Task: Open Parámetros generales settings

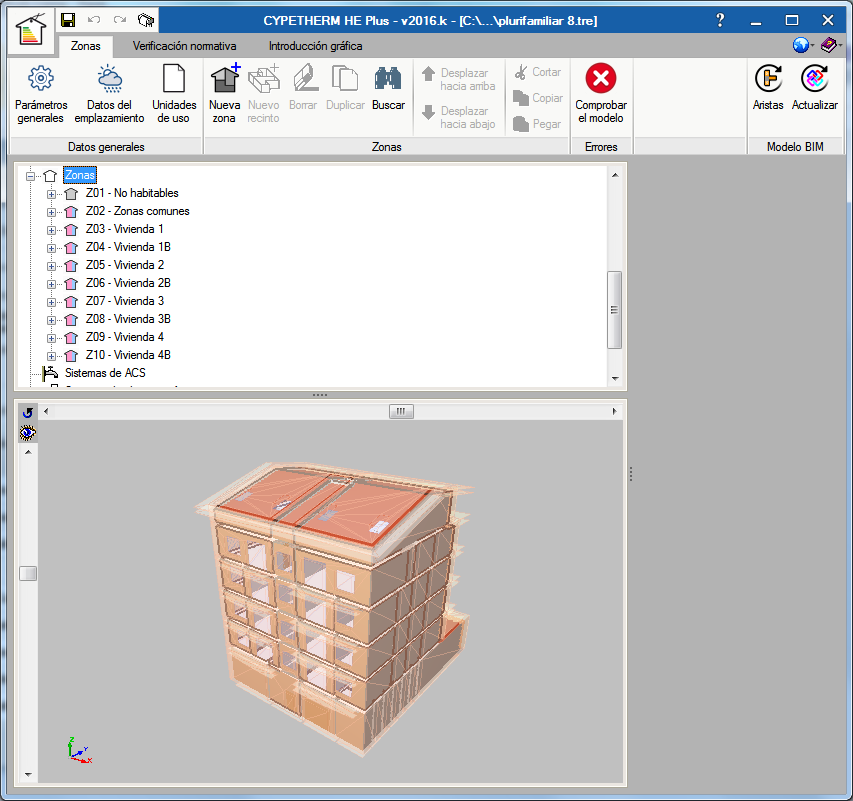Action: (x=41, y=95)
